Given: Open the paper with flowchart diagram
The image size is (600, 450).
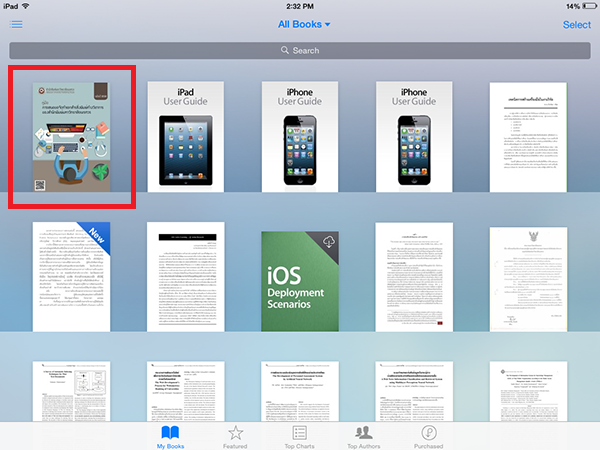Looking at the screenshot, I should [72, 391].
